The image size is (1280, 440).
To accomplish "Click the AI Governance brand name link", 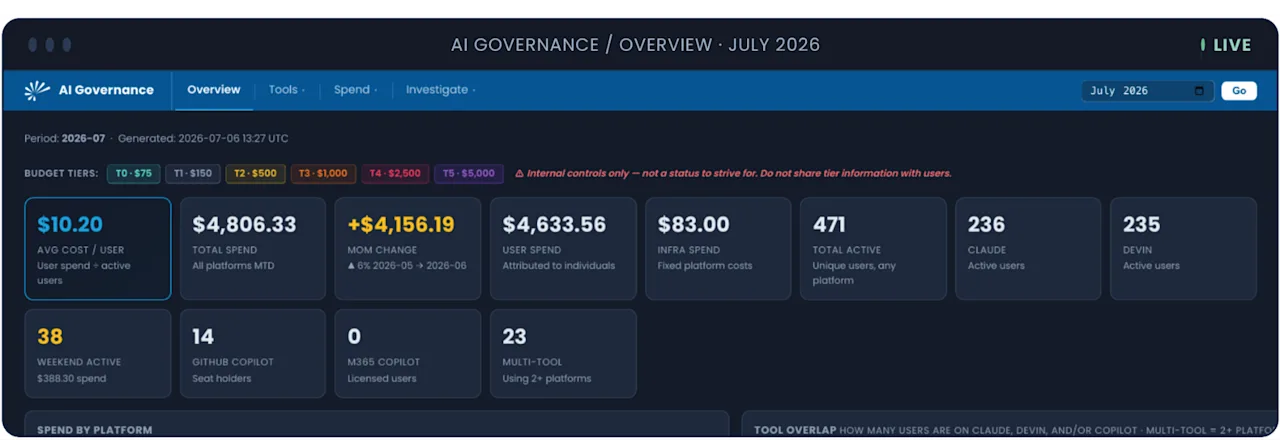I will coord(106,90).
